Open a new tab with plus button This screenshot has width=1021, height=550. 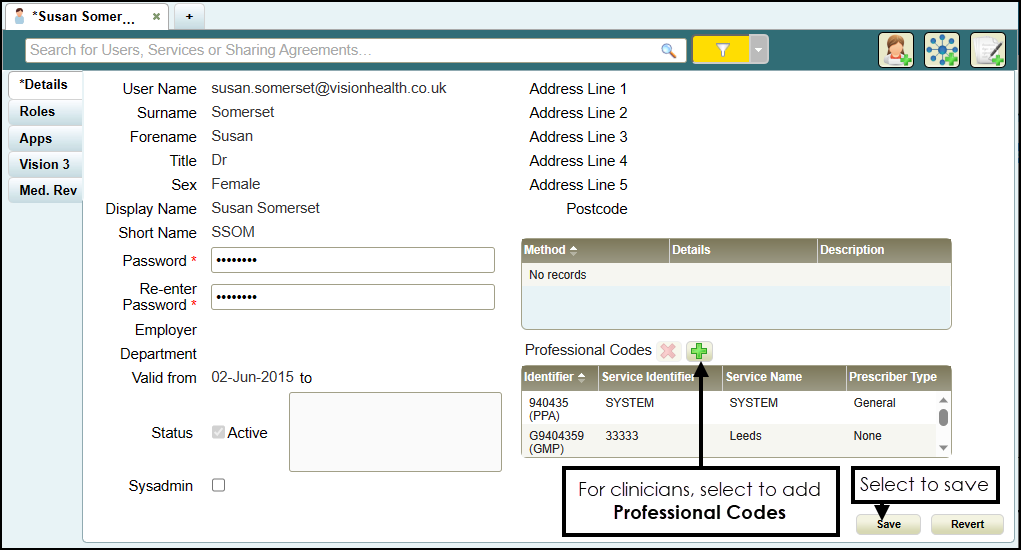tap(189, 16)
